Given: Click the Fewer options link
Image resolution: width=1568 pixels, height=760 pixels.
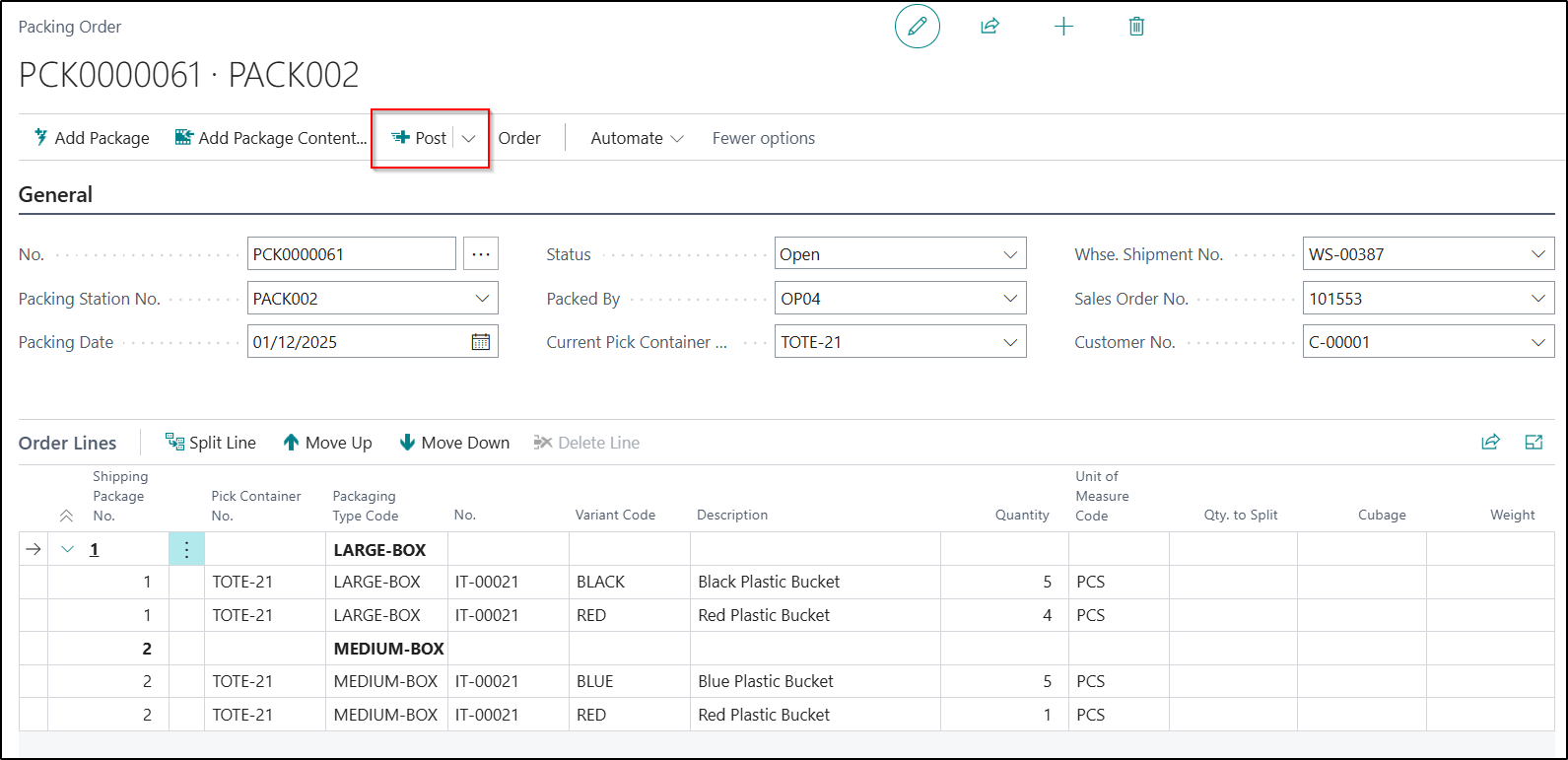Looking at the screenshot, I should point(764,138).
